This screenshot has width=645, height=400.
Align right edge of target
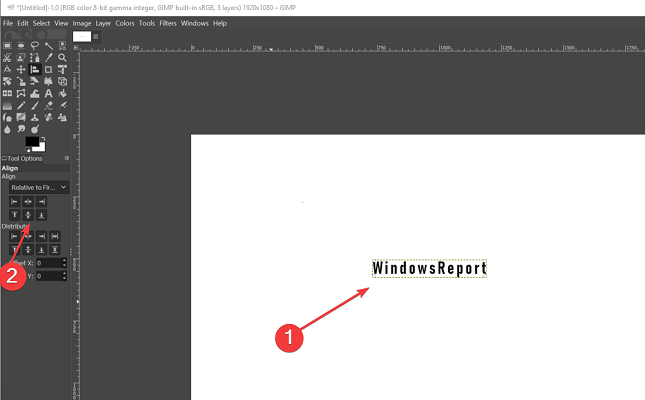(x=41, y=202)
